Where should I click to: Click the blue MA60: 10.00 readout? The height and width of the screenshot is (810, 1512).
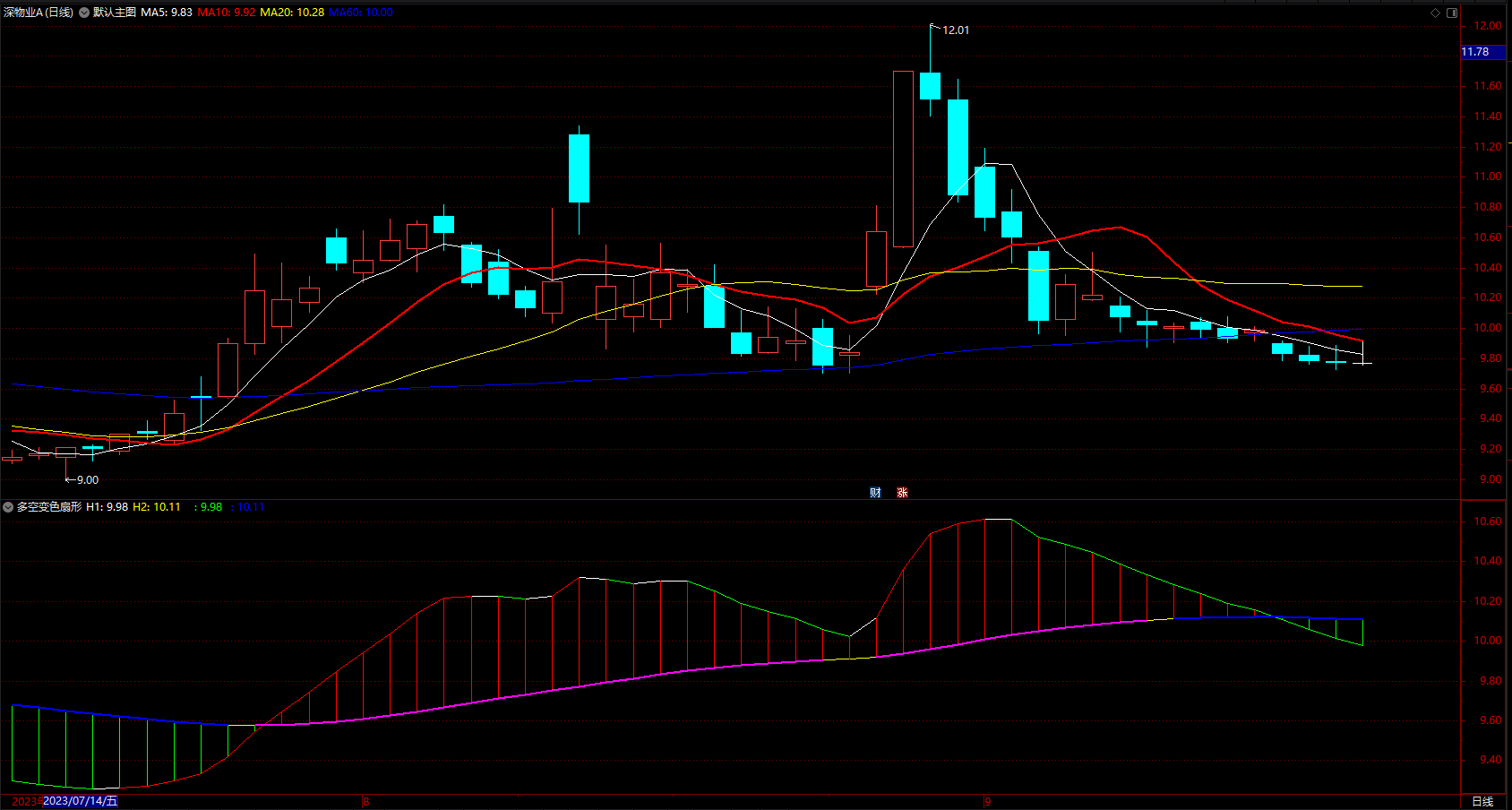pyautogui.click(x=361, y=13)
